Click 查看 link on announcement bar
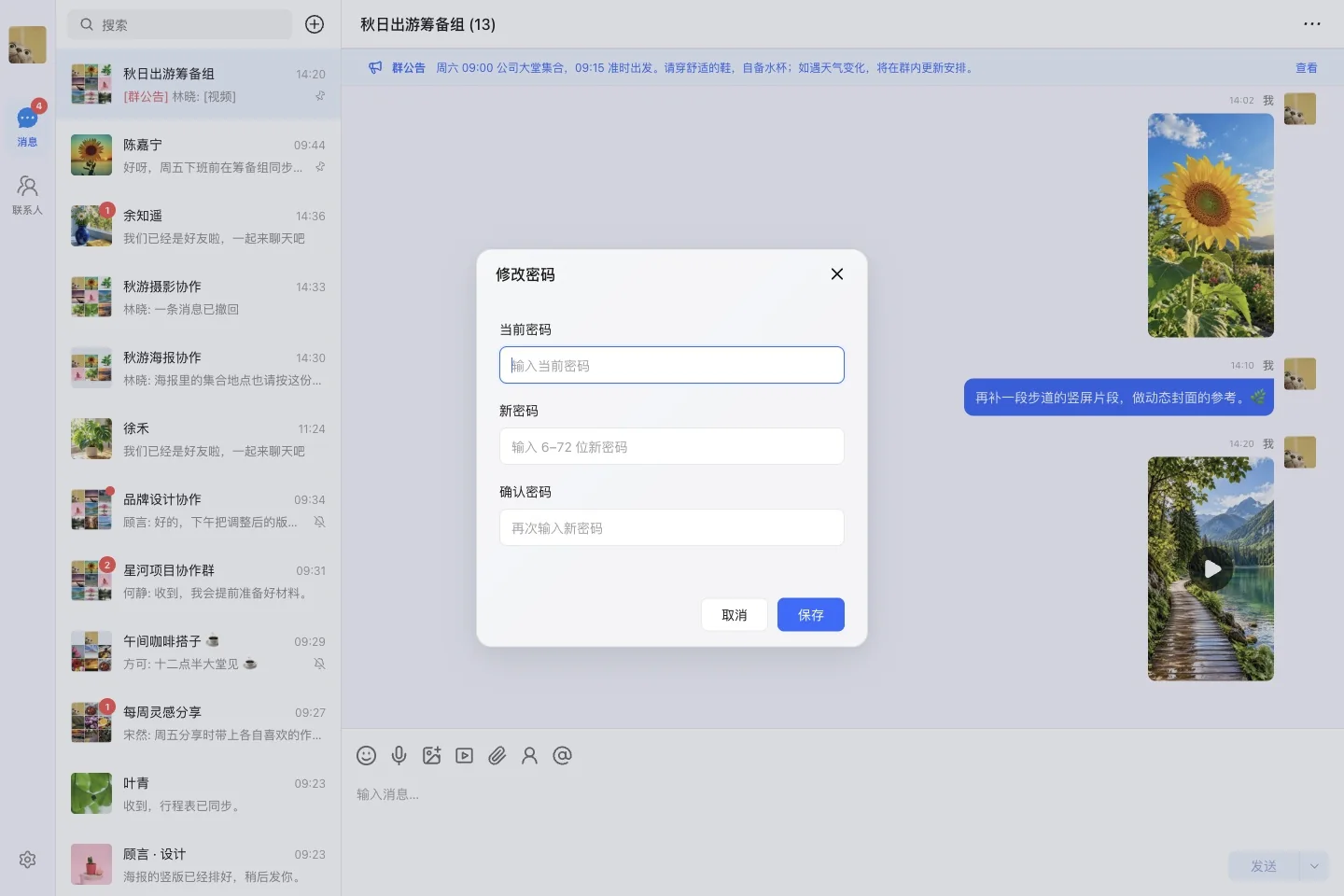 [1306, 68]
